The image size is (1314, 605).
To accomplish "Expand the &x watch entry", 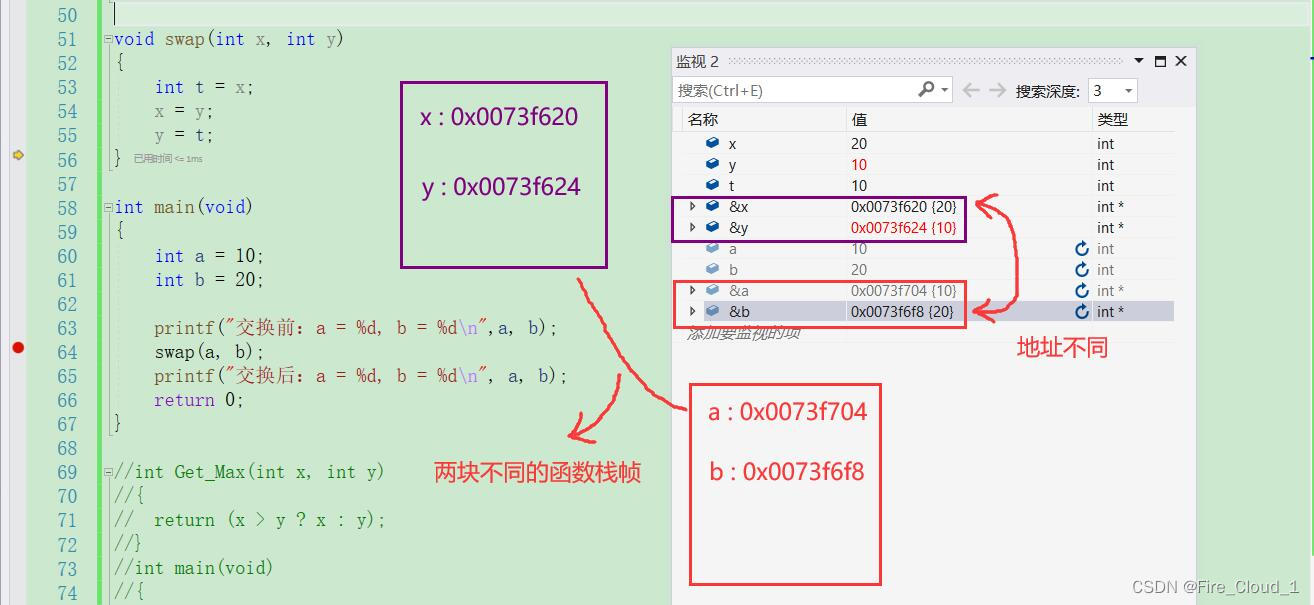I will (x=691, y=206).
